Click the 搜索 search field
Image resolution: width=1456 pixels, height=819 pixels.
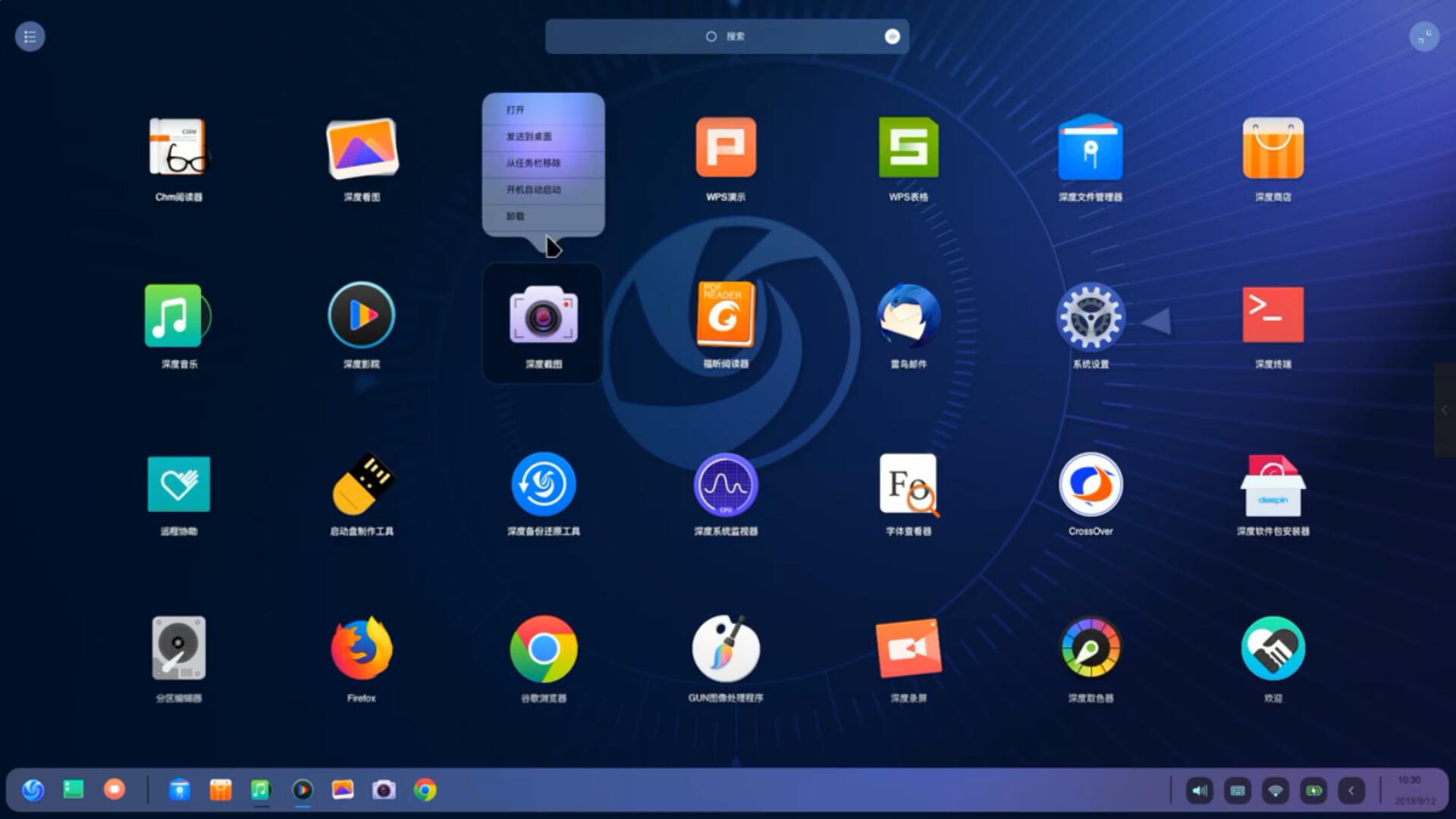pyautogui.click(x=726, y=36)
